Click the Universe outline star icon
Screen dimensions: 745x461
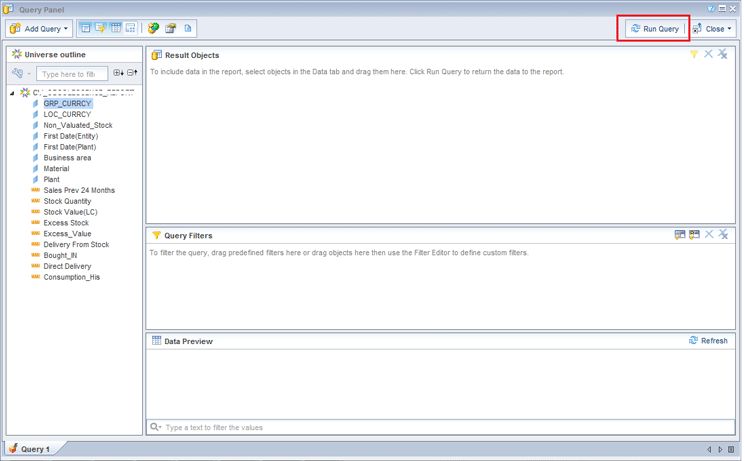17,54
